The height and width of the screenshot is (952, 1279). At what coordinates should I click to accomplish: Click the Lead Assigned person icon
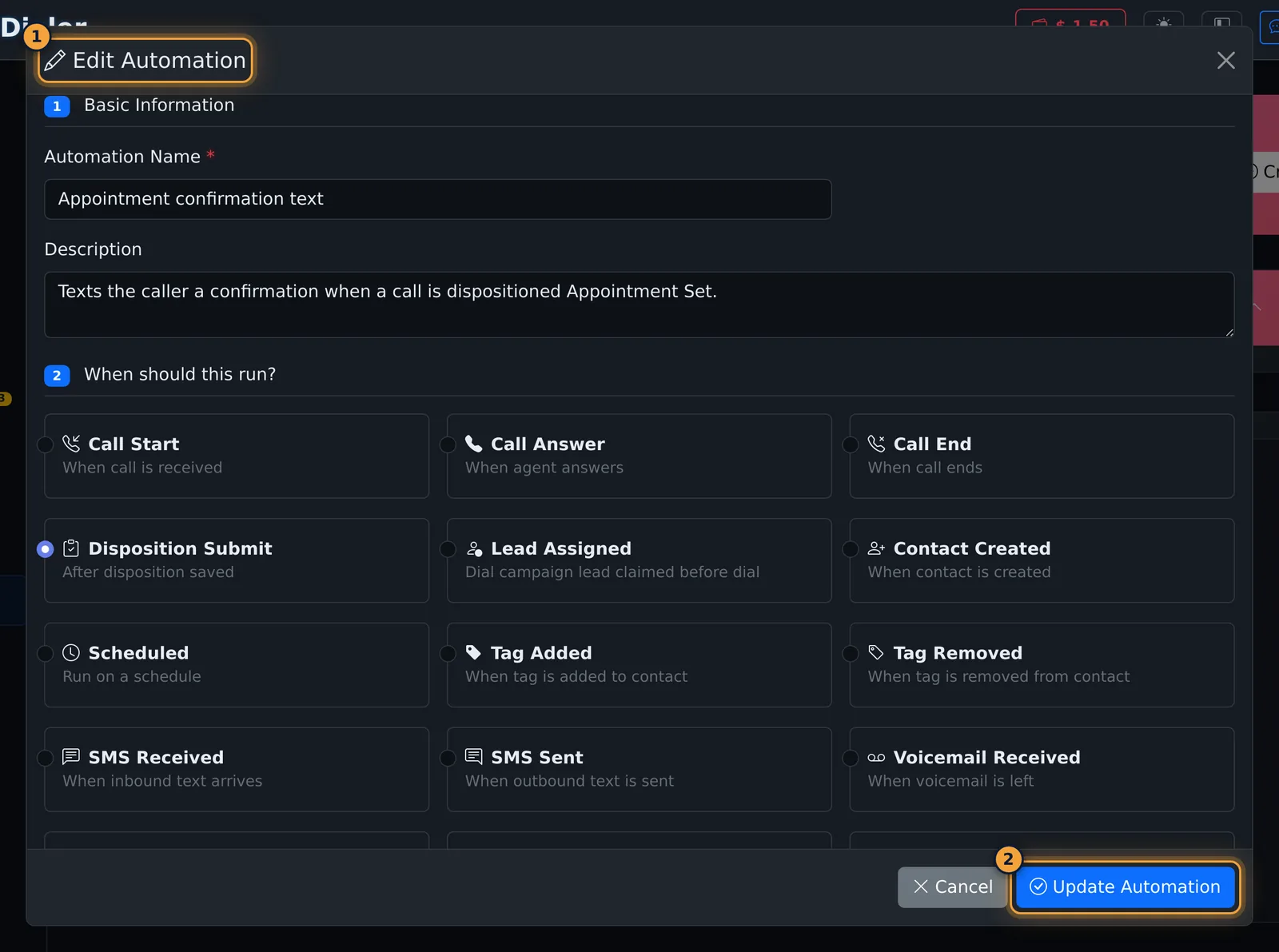click(474, 548)
